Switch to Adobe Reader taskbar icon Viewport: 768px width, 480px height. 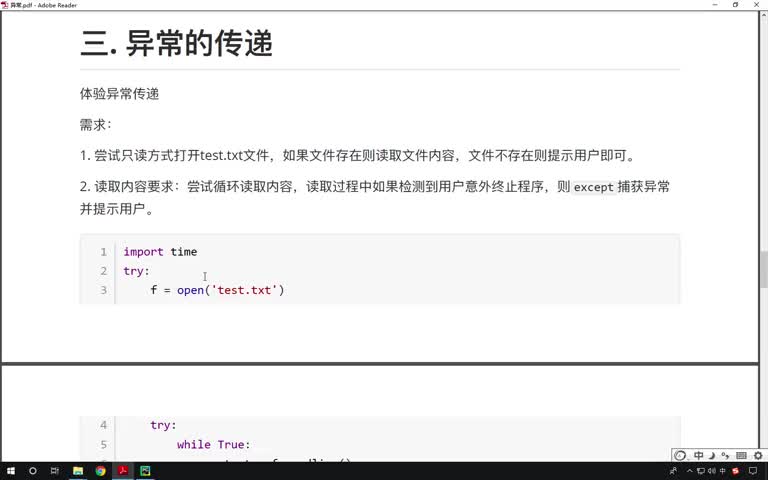[x=123, y=471]
